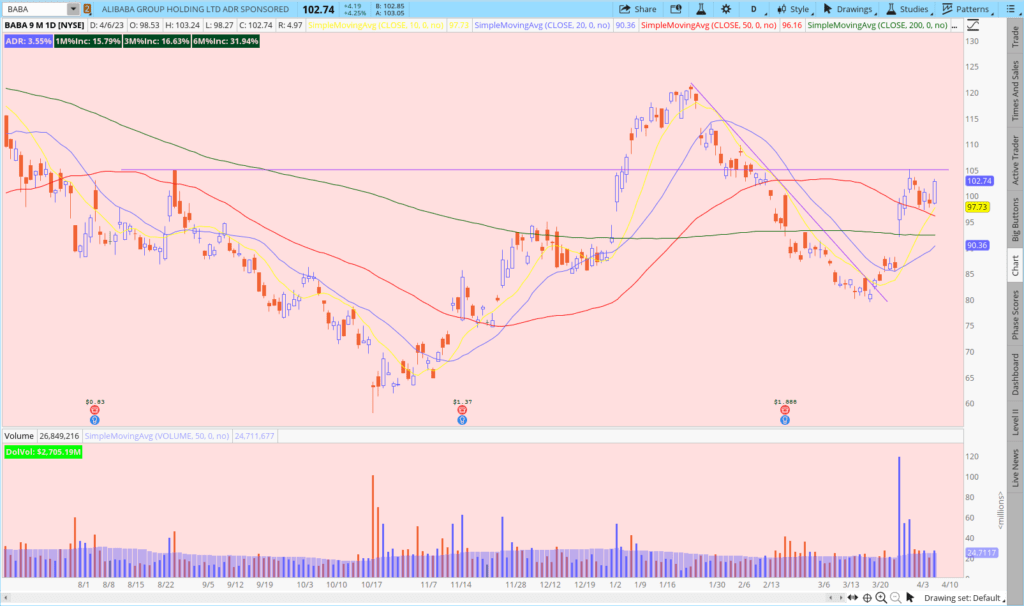
Task: Click the ellipsis after study labels
Action: 955,26
